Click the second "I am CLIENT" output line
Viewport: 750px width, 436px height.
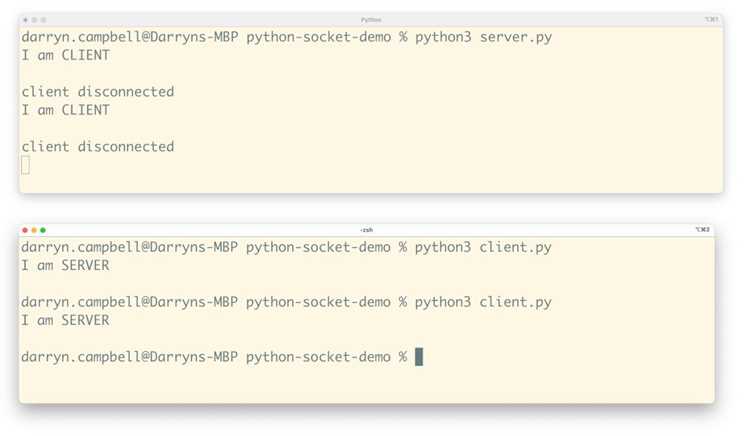click(66, 110)
